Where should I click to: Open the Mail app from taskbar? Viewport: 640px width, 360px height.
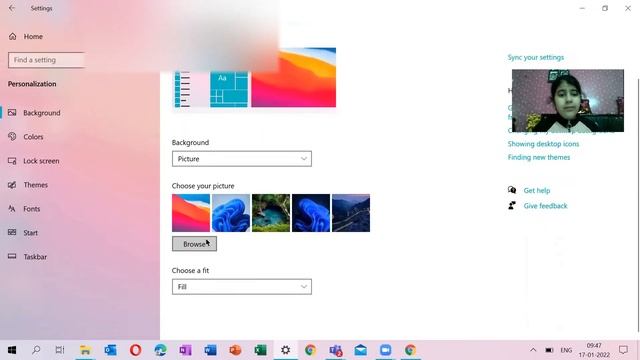(x=360, y=350)
